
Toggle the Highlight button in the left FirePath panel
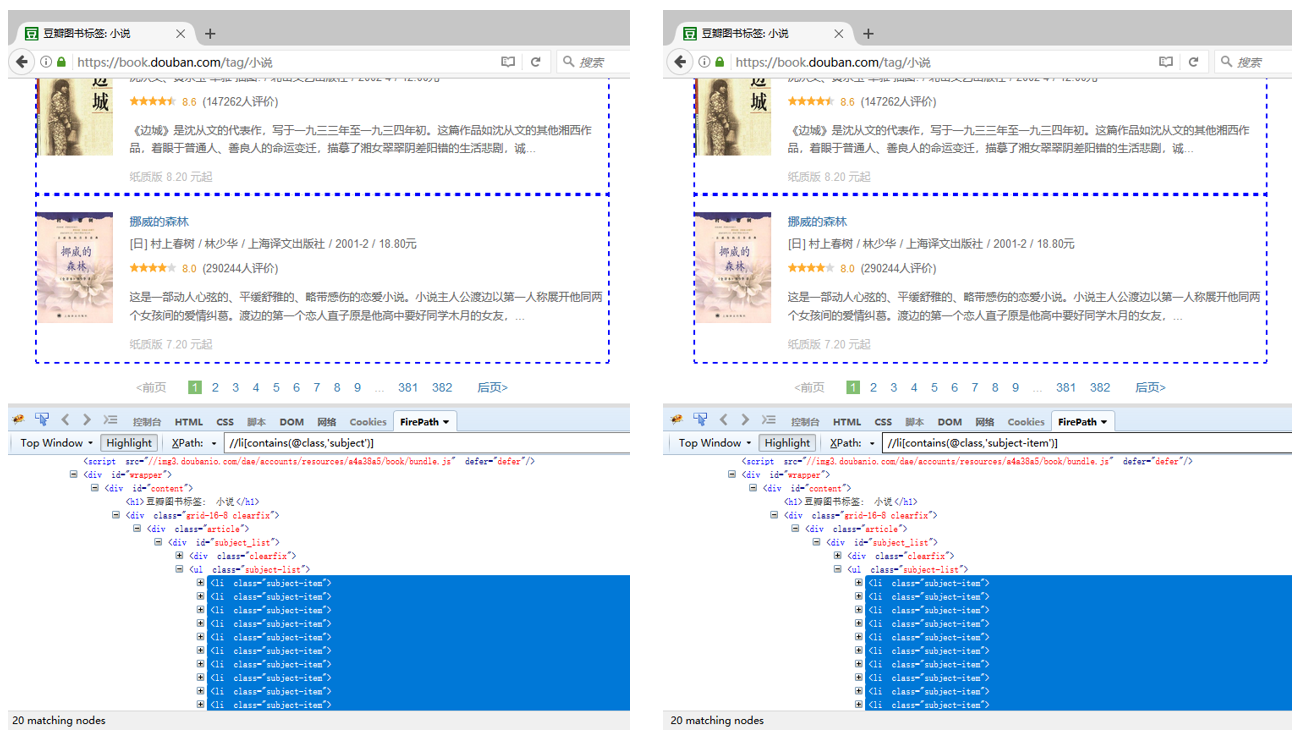129,443
